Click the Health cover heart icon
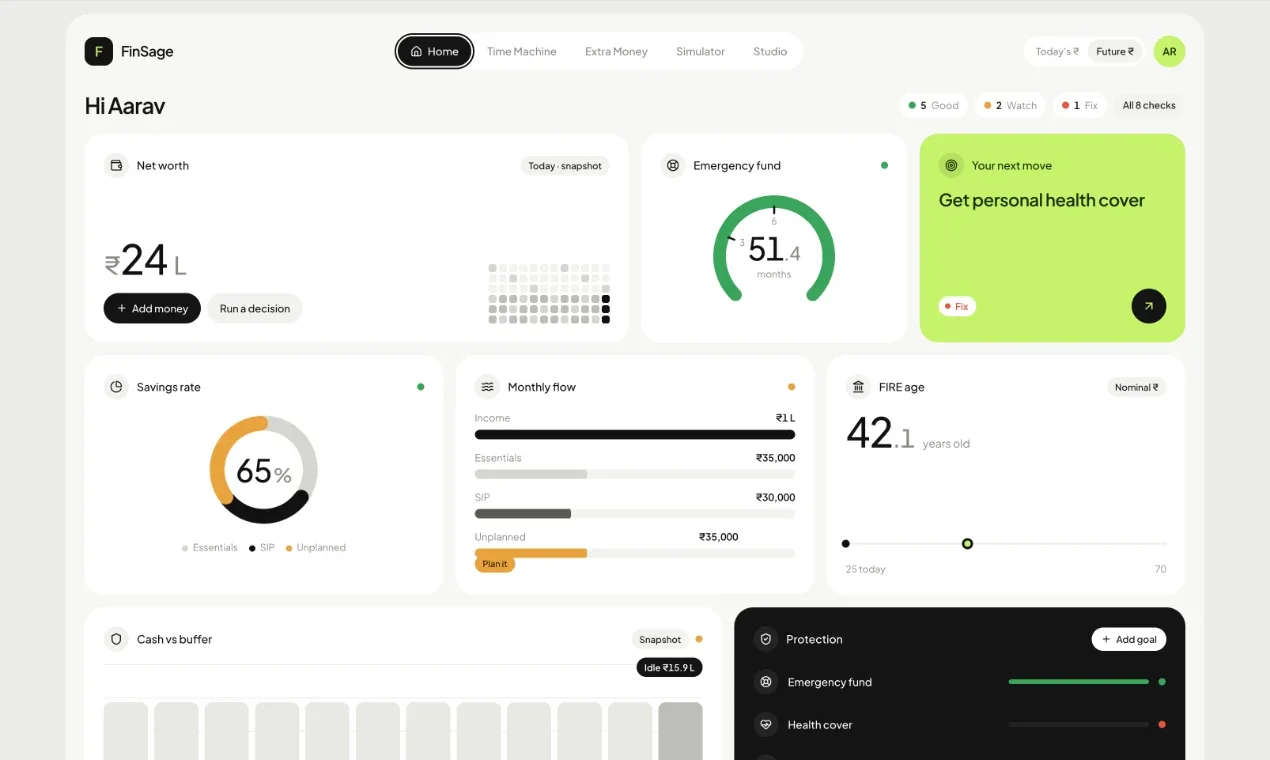Image resolution: width=1270 pixels, height=760 pixels. click(766, 725)
